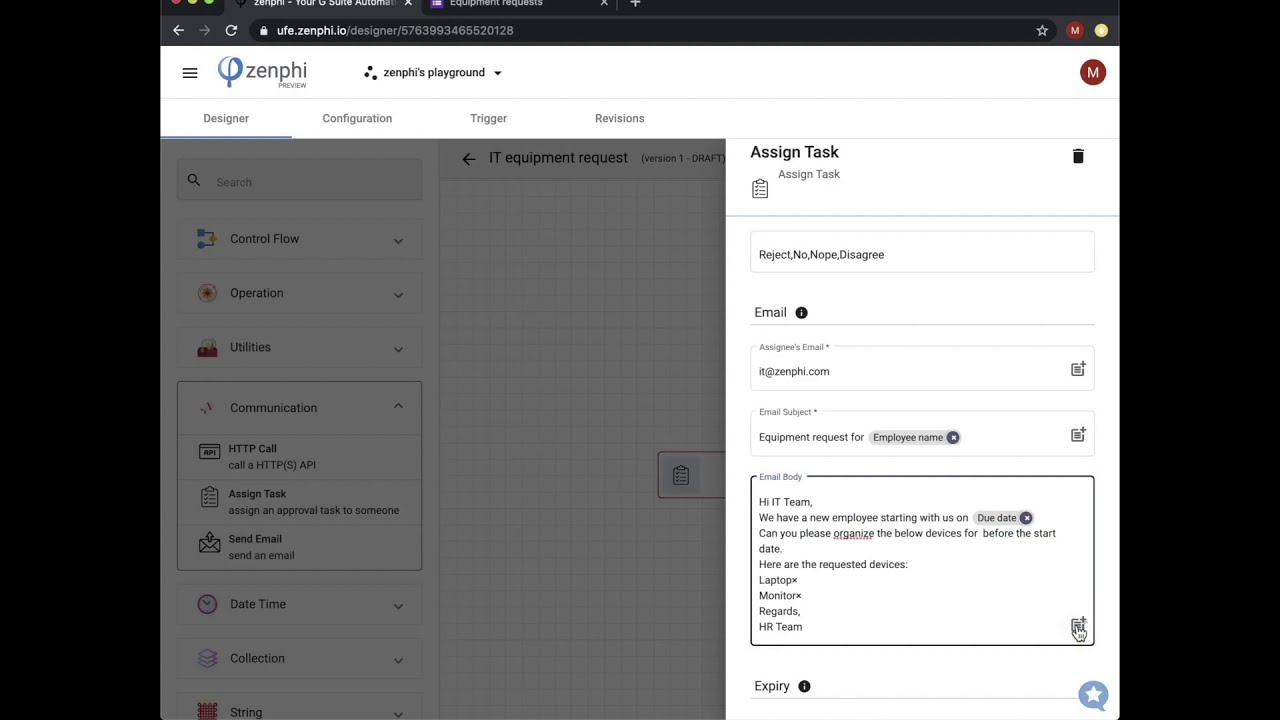1280x720 pixels.
Task: Click the HTTP Call API icon
Action: point(209,452)
